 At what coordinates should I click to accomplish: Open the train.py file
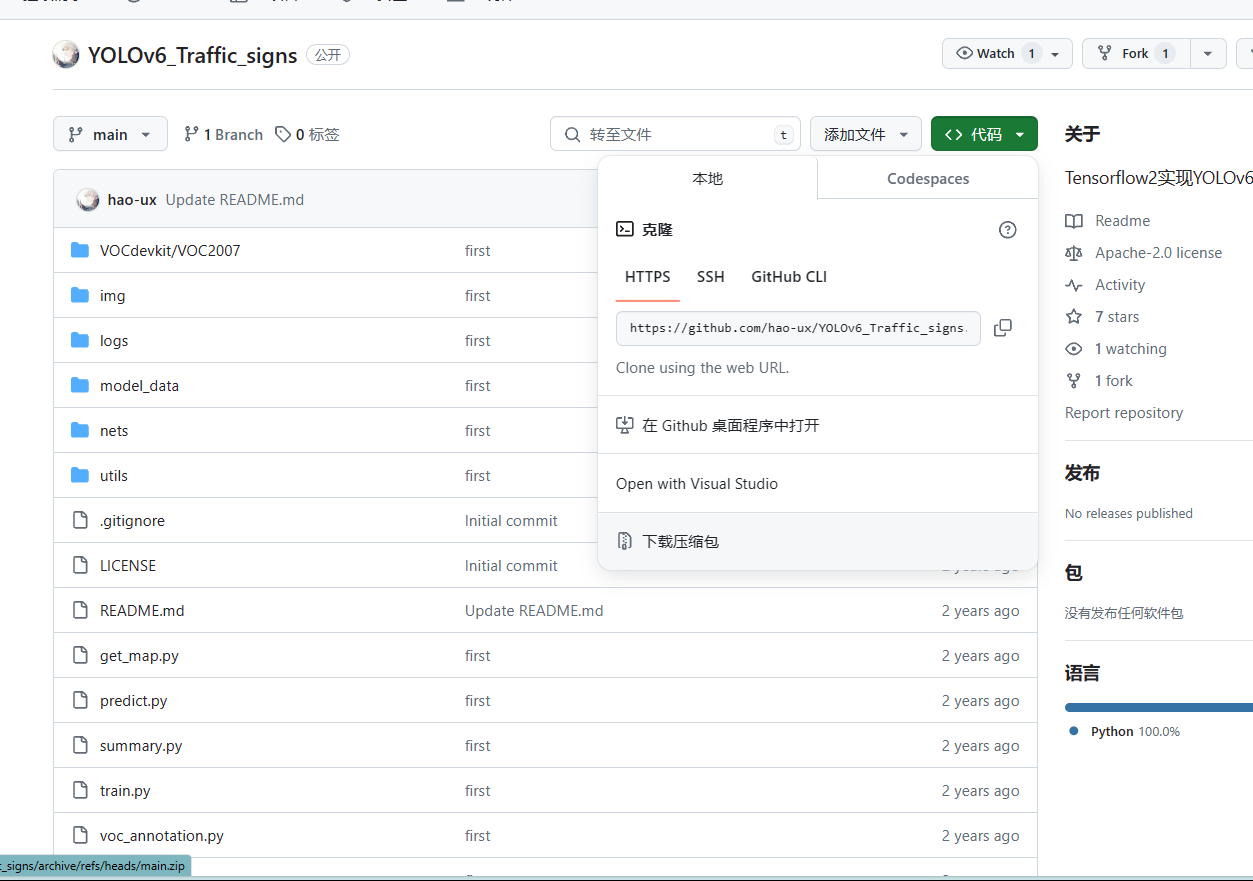coord(125,790)
